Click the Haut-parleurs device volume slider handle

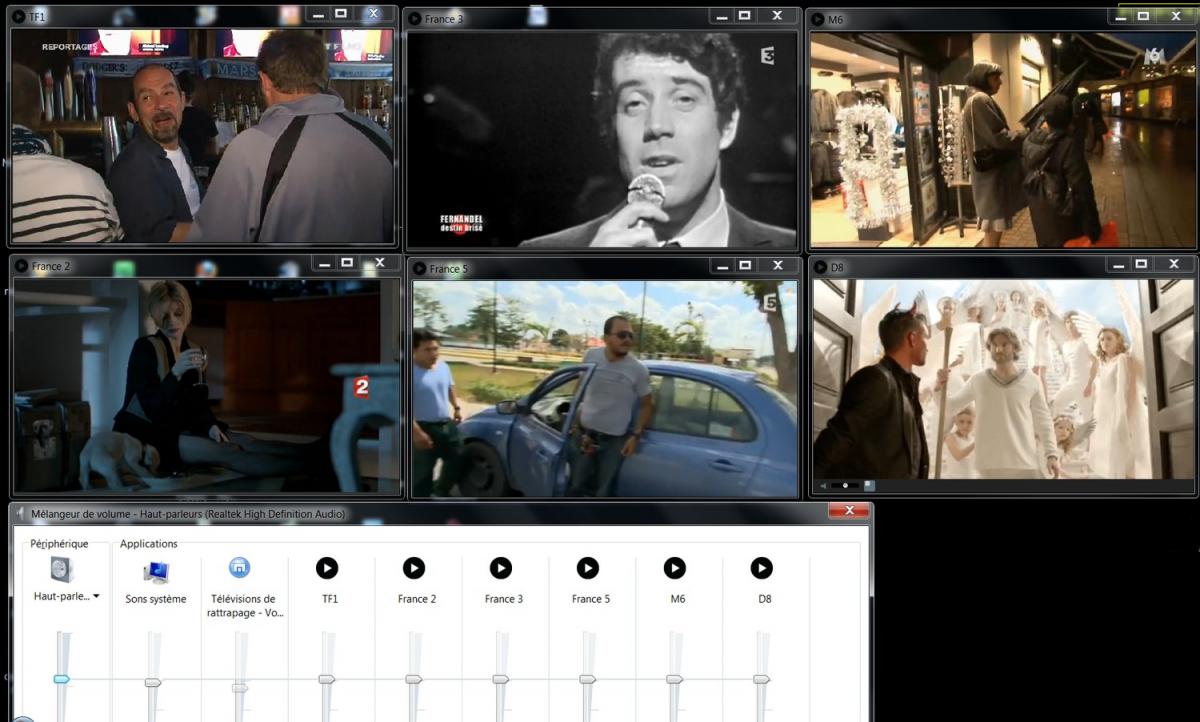[61, 679]
